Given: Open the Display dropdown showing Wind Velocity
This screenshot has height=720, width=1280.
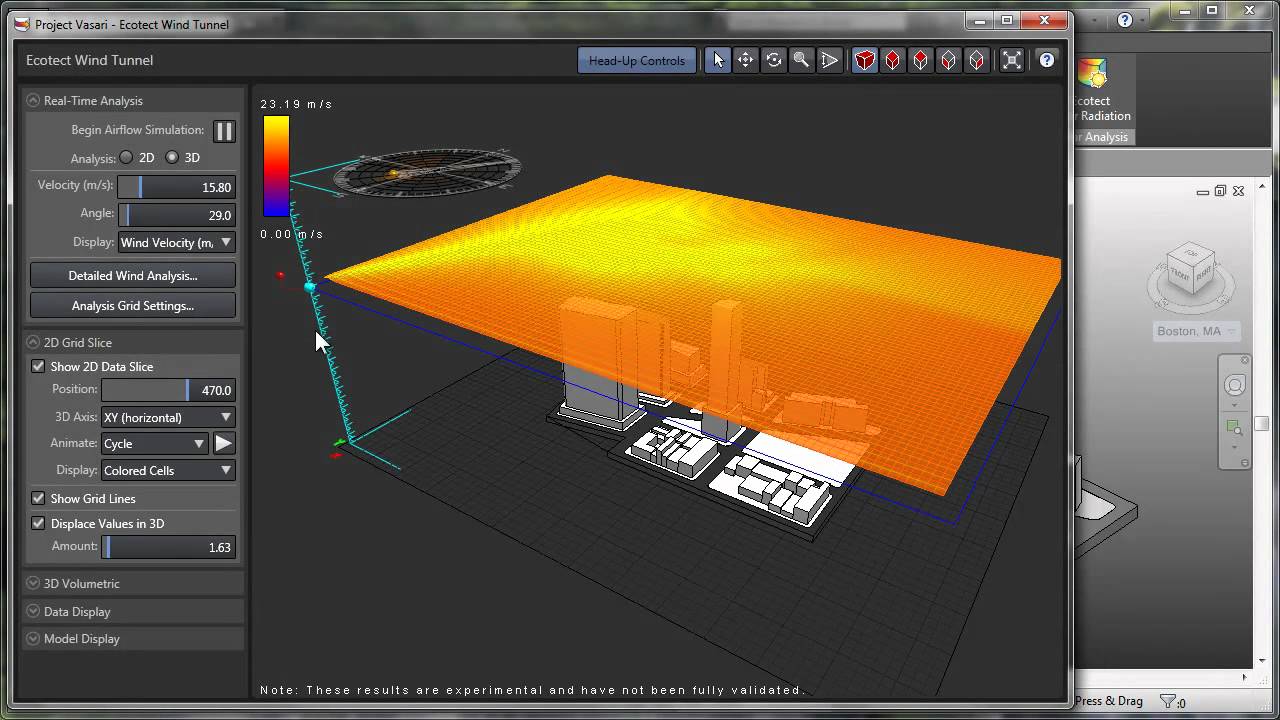Looking at the screenshot, I should tap(176, 242).
